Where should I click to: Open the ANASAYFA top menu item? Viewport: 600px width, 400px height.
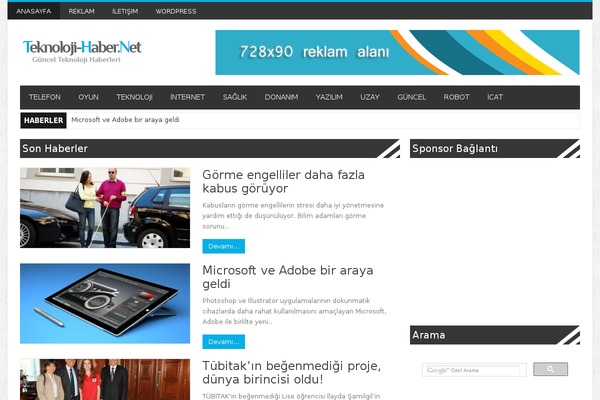tap(34, 11)
